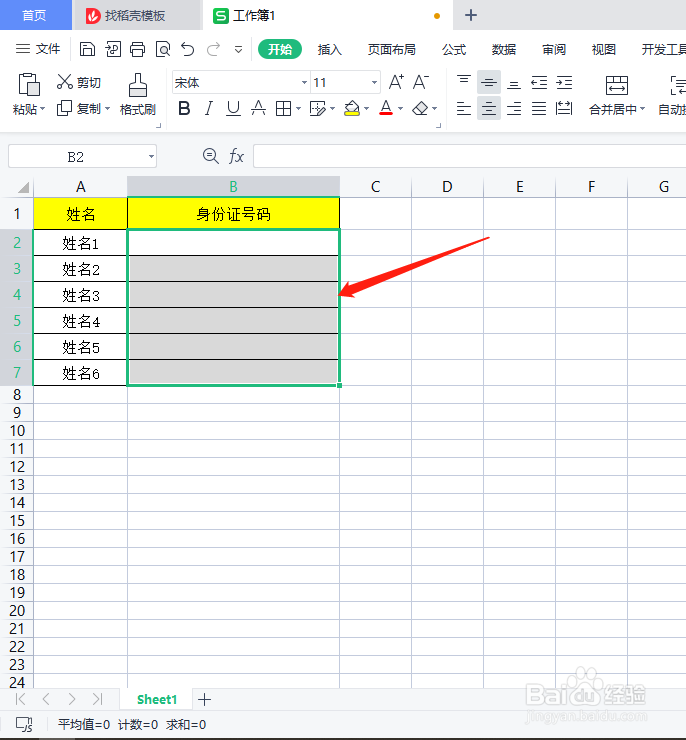This screenshot has width=686, height=740.
Task: Toggle italic formatting
Action: pyautogui.click(x=209, y=109)
